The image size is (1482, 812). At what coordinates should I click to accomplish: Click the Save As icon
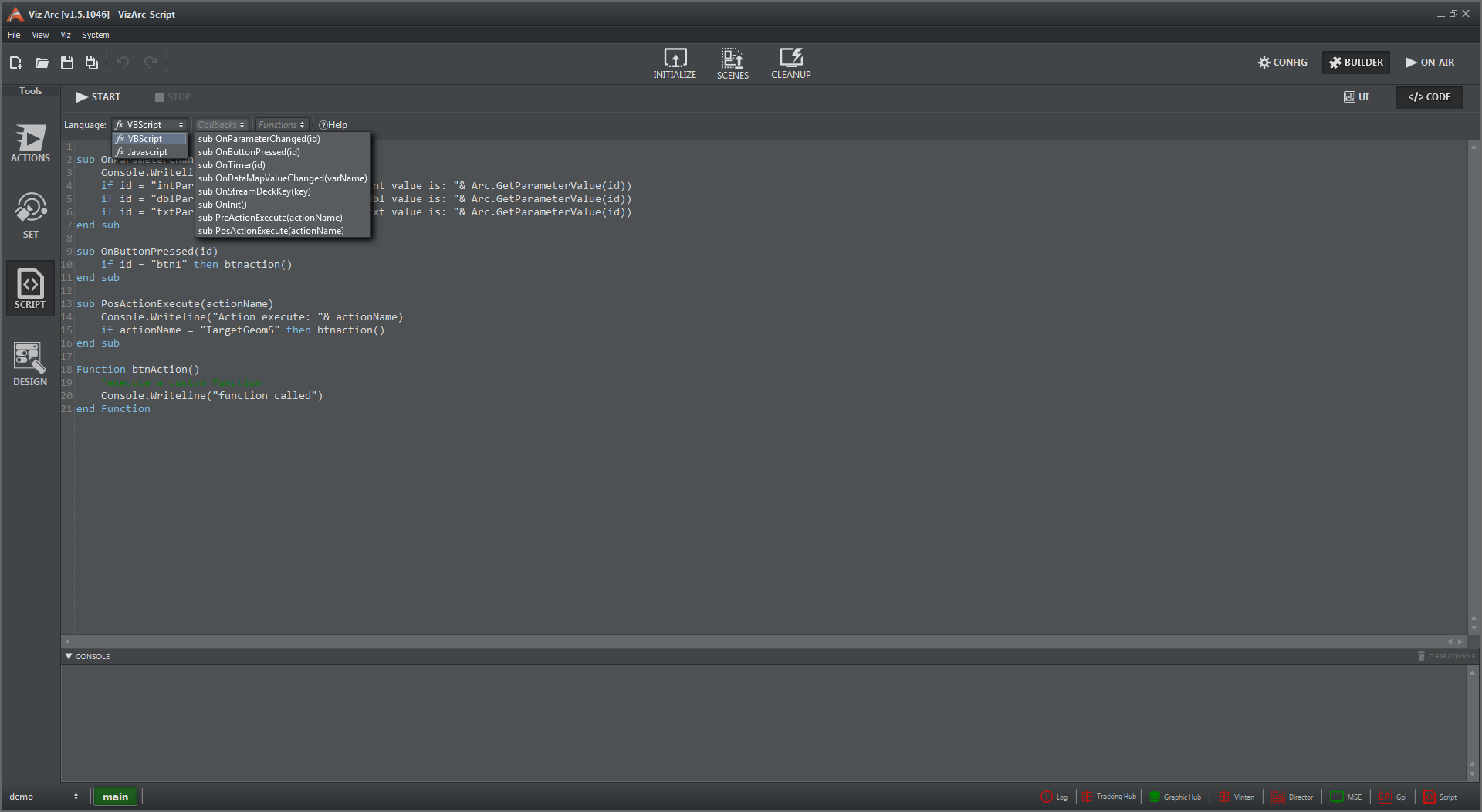92,63
